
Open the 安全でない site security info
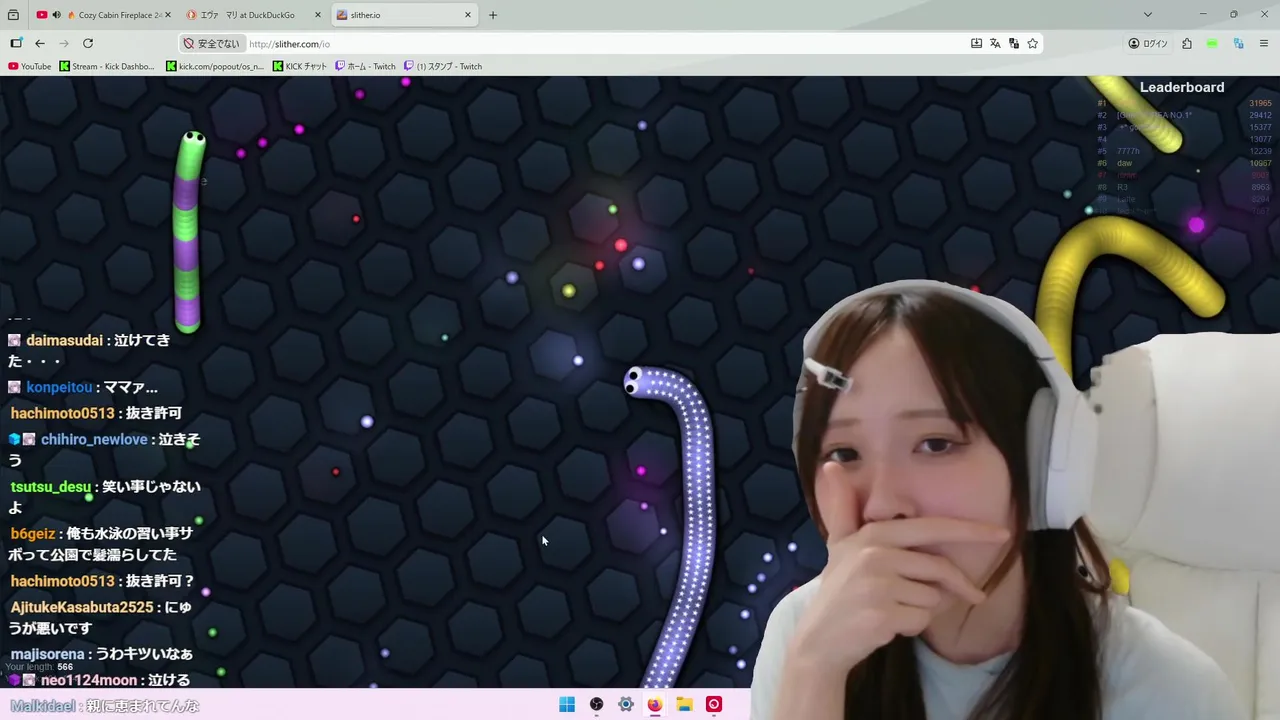pos(212,44)
